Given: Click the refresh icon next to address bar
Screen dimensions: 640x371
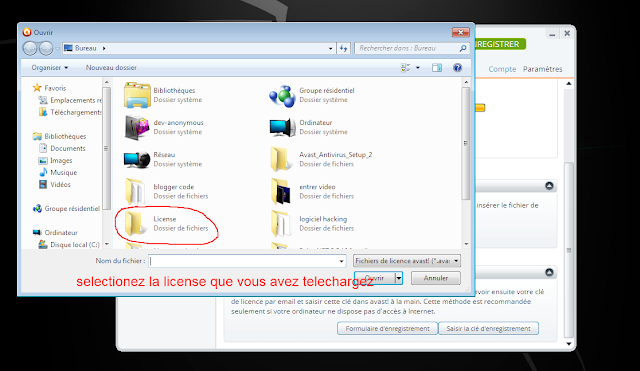Looking at the screenshot, I should (343, 48).
